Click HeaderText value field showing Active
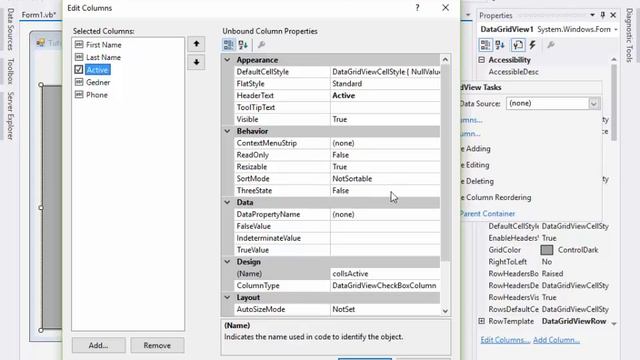 point(385,96)
